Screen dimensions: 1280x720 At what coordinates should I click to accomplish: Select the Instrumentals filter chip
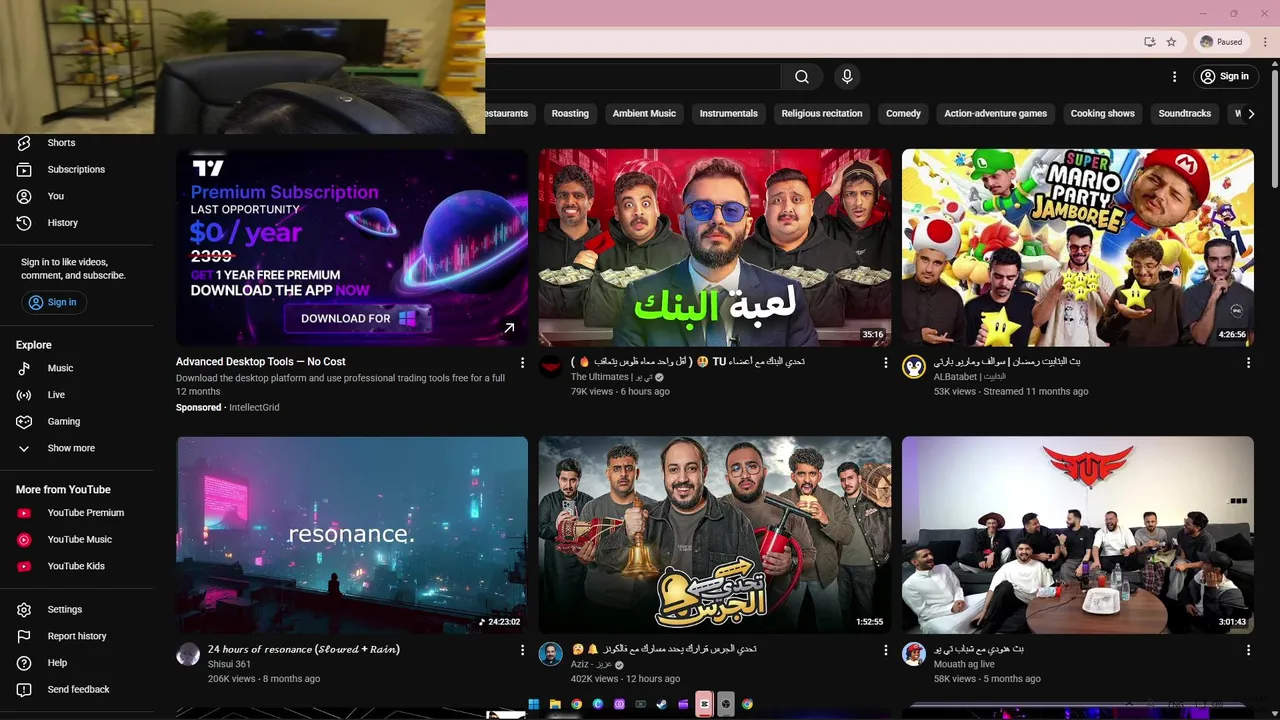(x=728, y=114)
